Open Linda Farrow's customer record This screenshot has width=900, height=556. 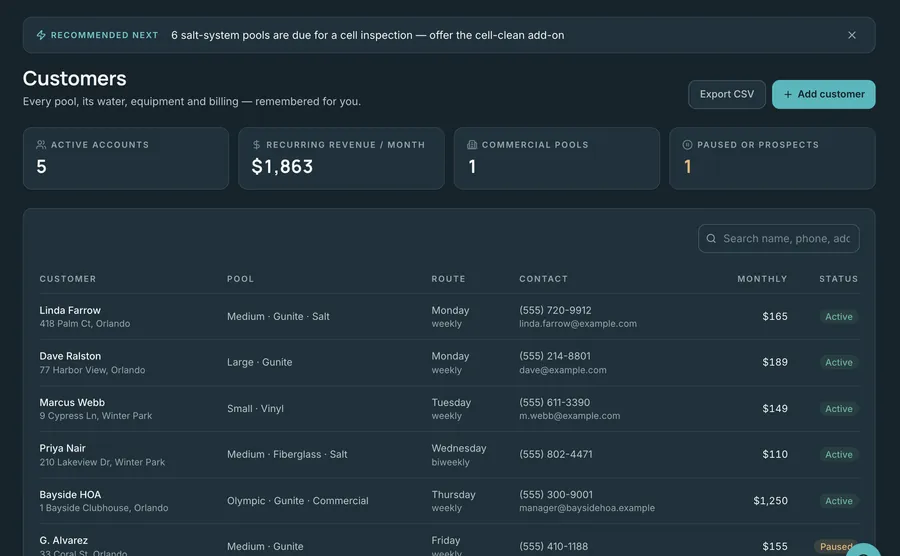[449, 317]
